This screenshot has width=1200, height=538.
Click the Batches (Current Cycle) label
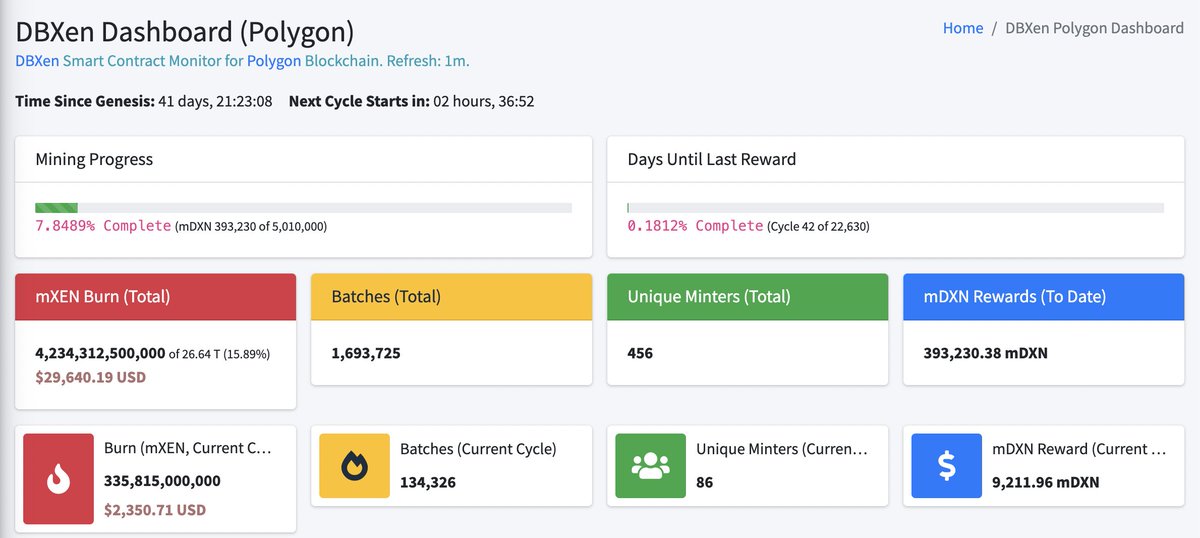click(478, 449)
